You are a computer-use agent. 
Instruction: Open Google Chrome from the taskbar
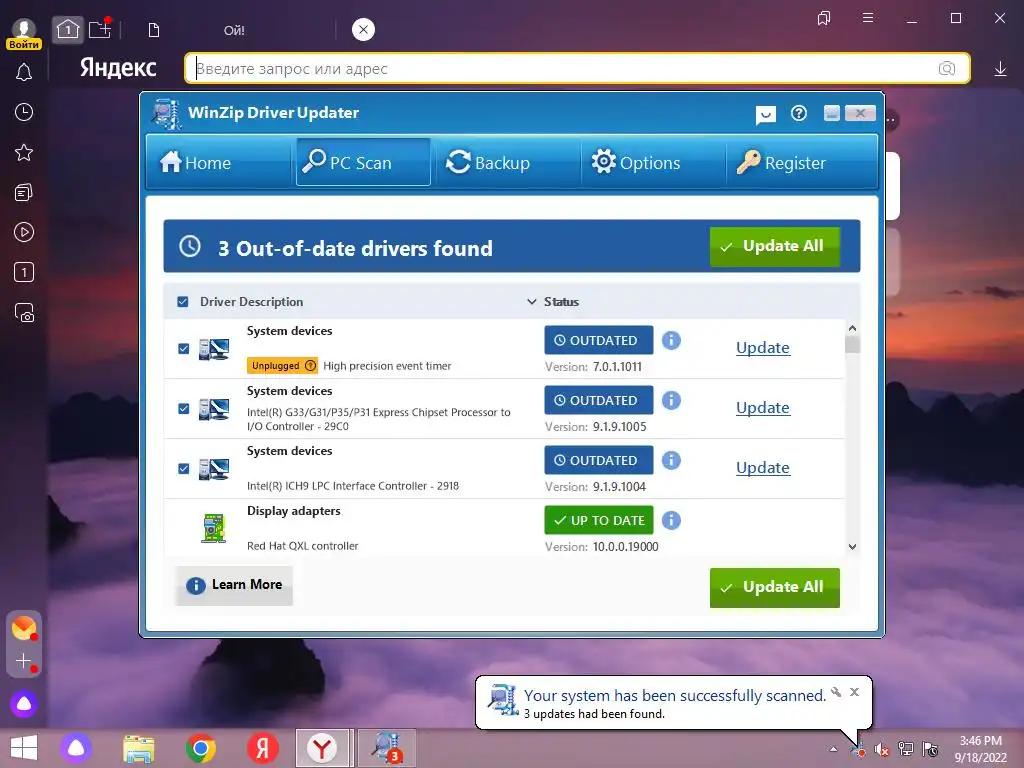point(200,748)
